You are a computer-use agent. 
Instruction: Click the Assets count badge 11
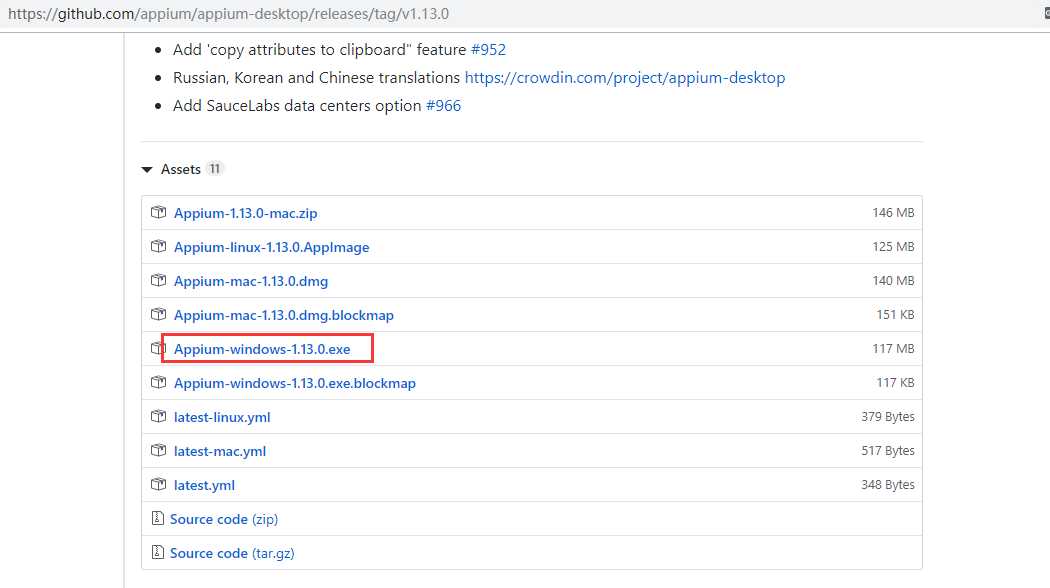click(x=214, y=169)
